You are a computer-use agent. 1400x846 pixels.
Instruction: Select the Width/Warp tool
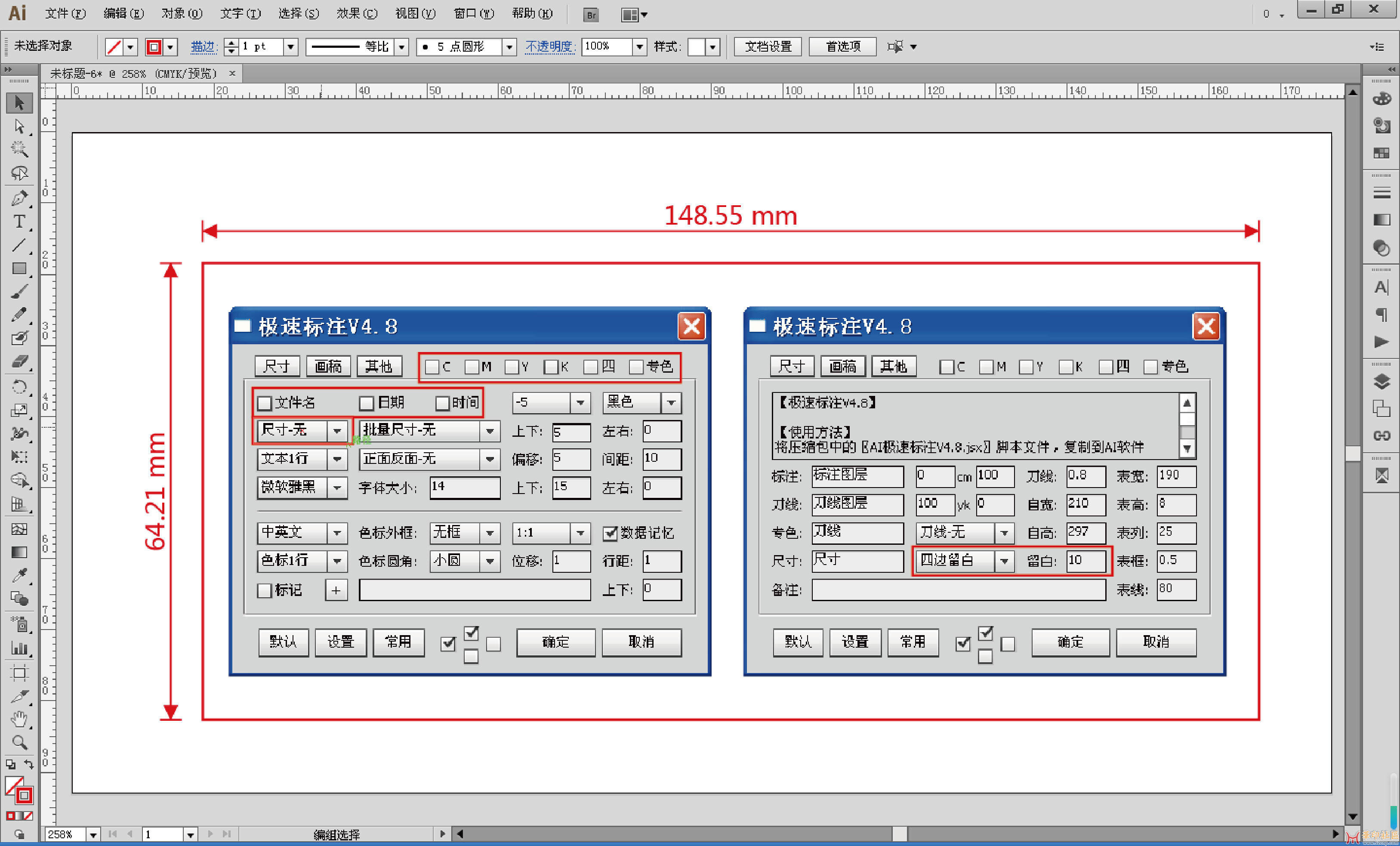coord(19,433)
